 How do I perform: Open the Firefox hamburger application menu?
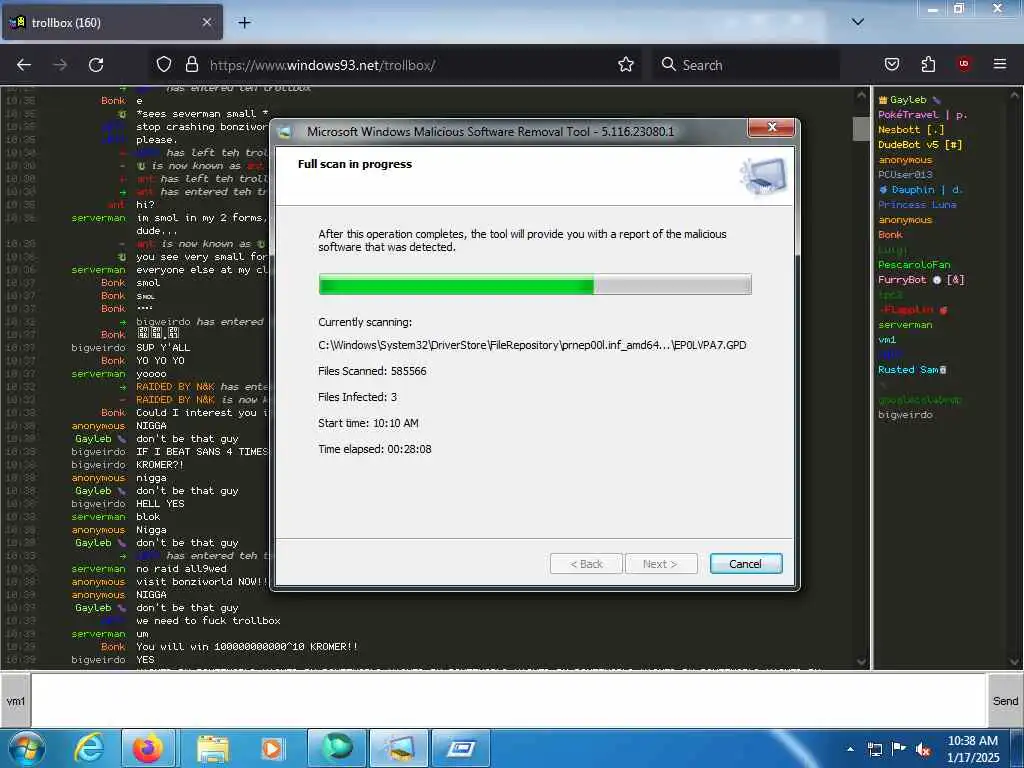click(1000, 64)
